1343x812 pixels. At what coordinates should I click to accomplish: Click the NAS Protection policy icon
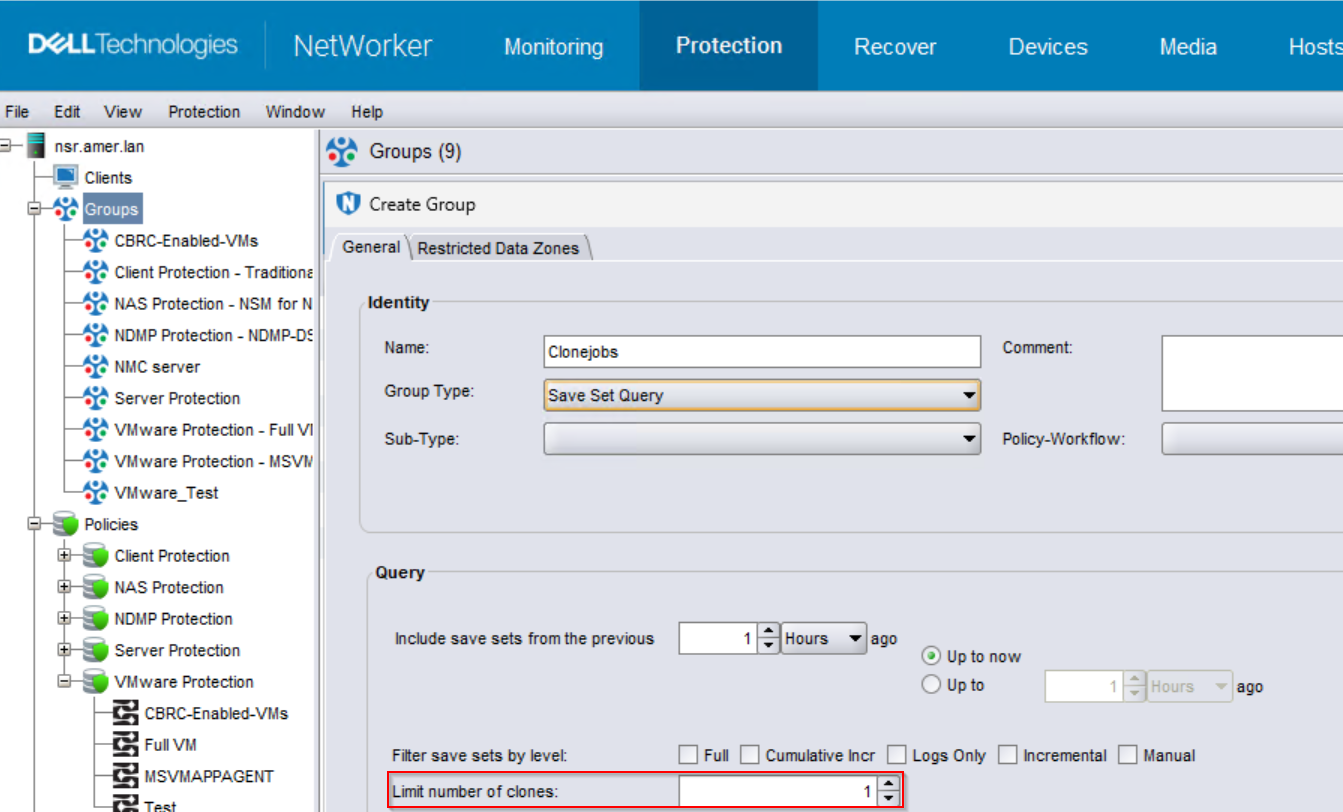(96, 587)
